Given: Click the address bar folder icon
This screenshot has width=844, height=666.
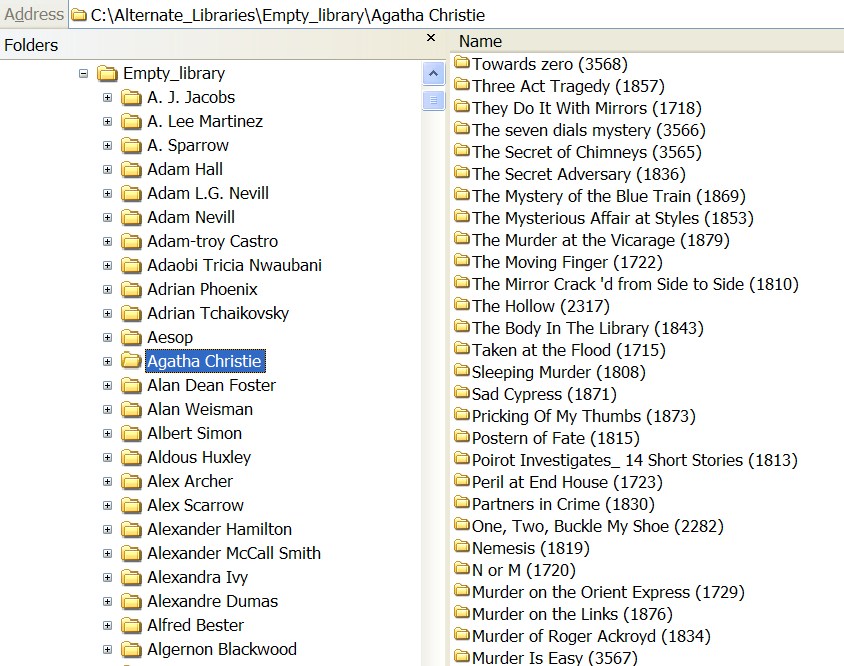Looking at the screenshot, I should coord(79,15).
